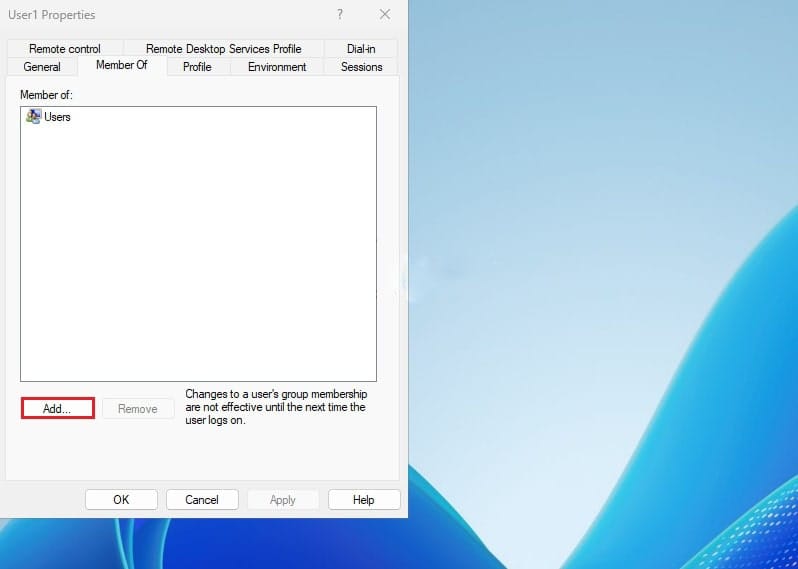Open the Remote control tab
798x569 pixels.
(x=65, y=49)
